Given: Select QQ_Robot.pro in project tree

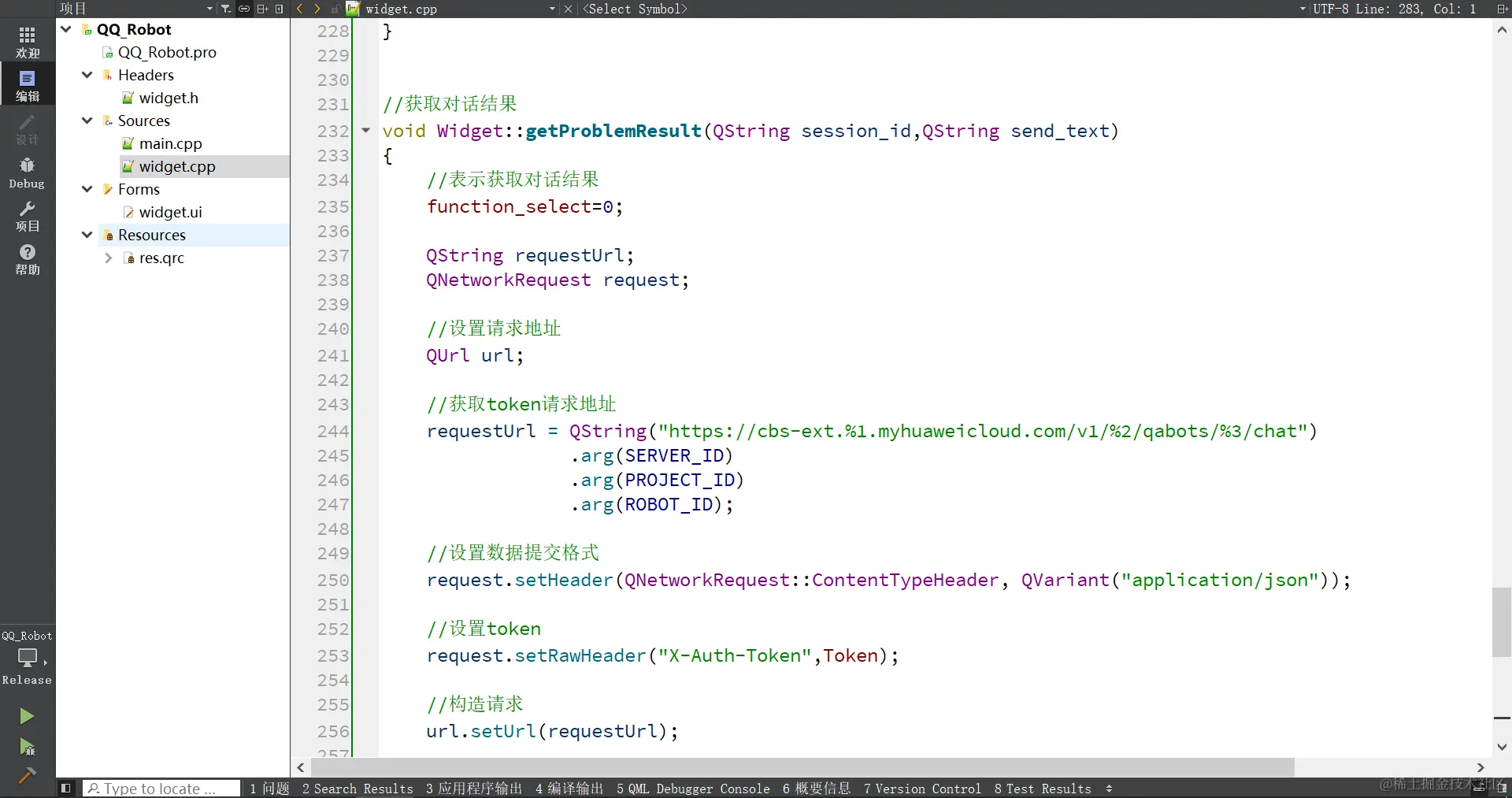Looking at the screenshot, I should pyautogui.click(x=167, y=52).
